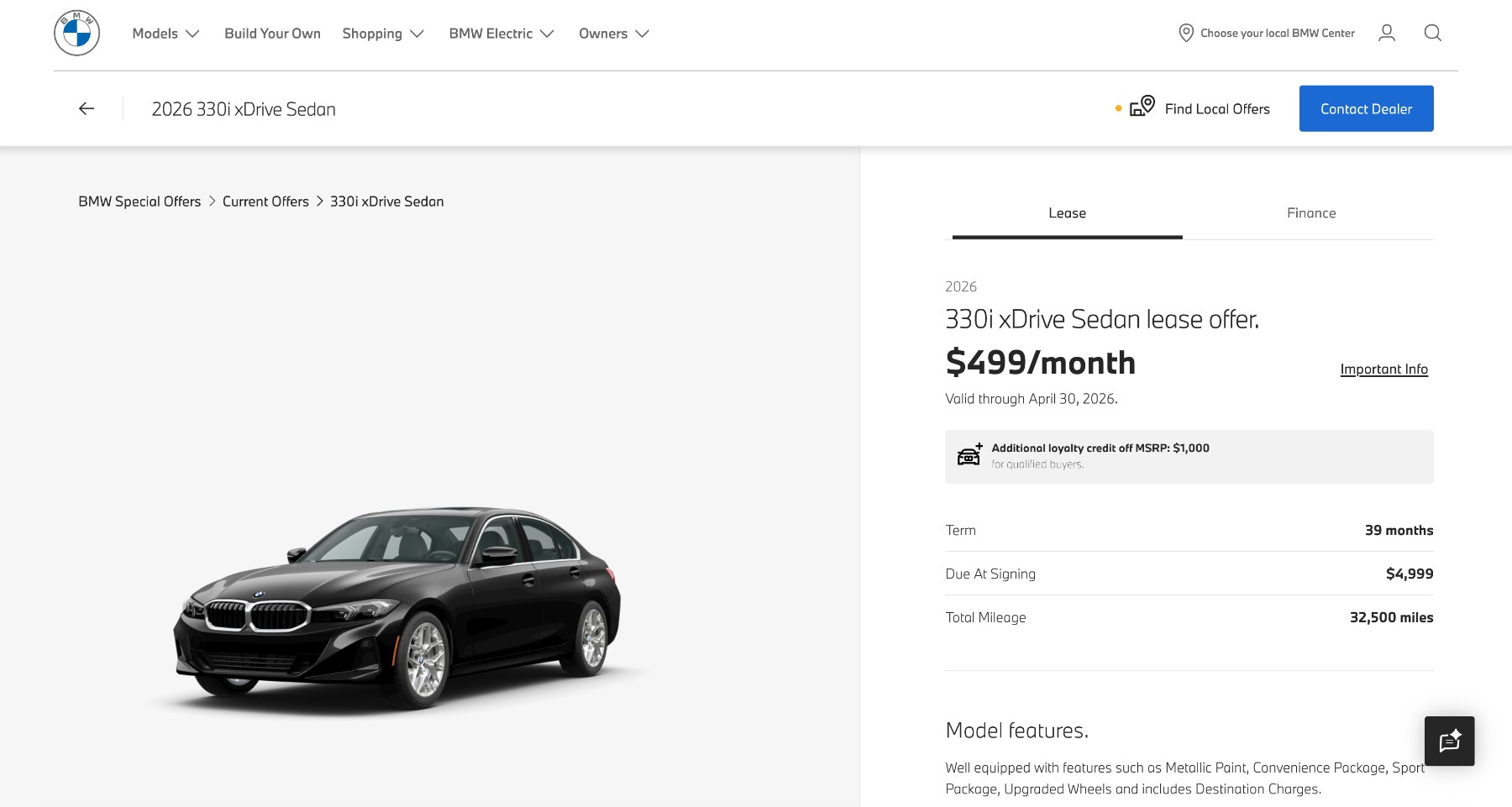Screen dimensions: 1512x807
Task: Click the back arrow icon
Action: (x=87, y=109)
